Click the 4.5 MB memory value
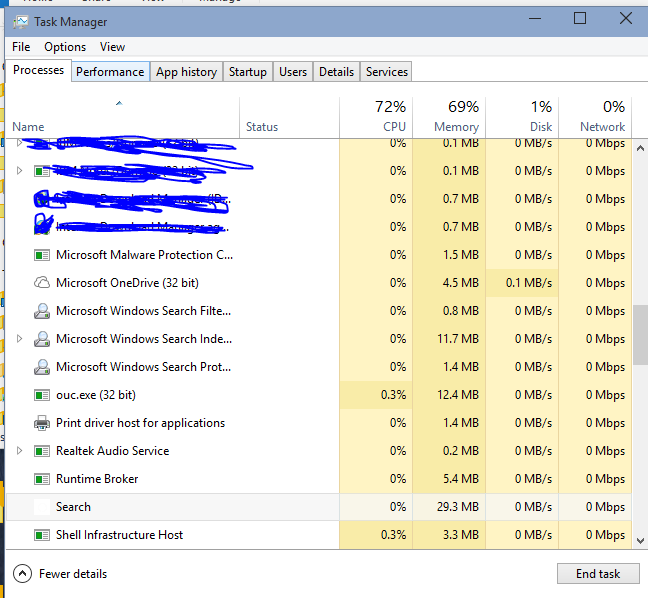648x598 pixels. tap(461, 283)
